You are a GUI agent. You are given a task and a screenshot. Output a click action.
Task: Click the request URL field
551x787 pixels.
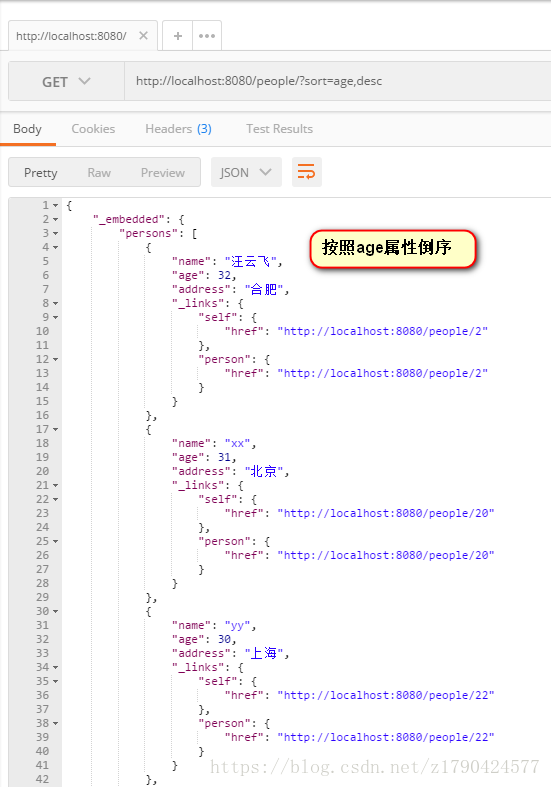coord(338,81)
